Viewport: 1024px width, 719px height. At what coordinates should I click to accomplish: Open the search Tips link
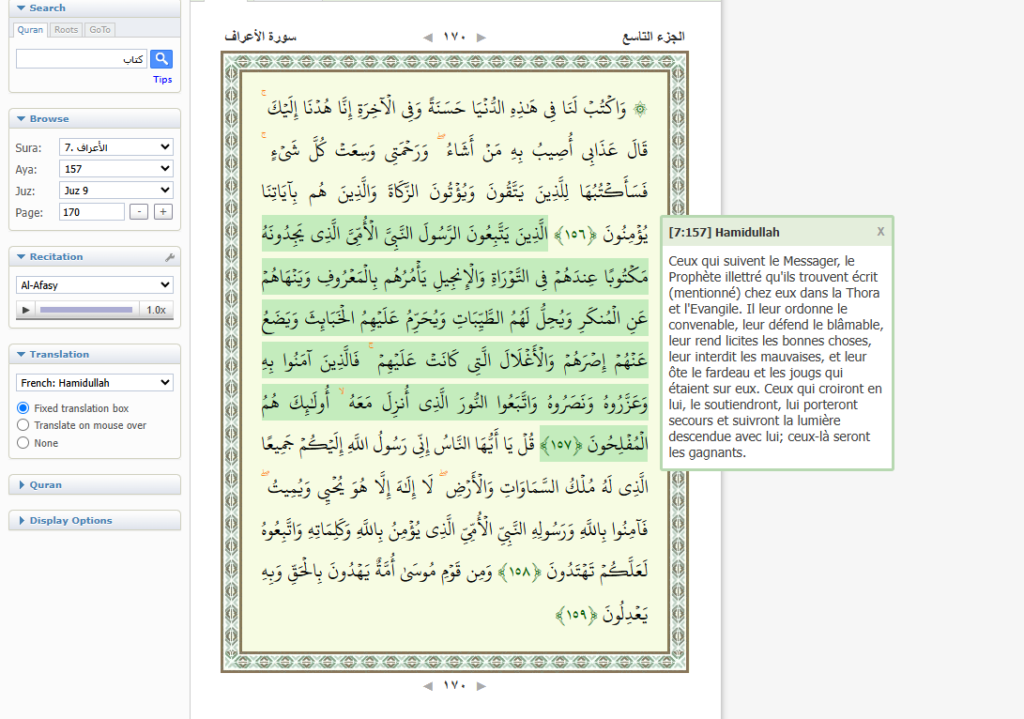point(163,80)
